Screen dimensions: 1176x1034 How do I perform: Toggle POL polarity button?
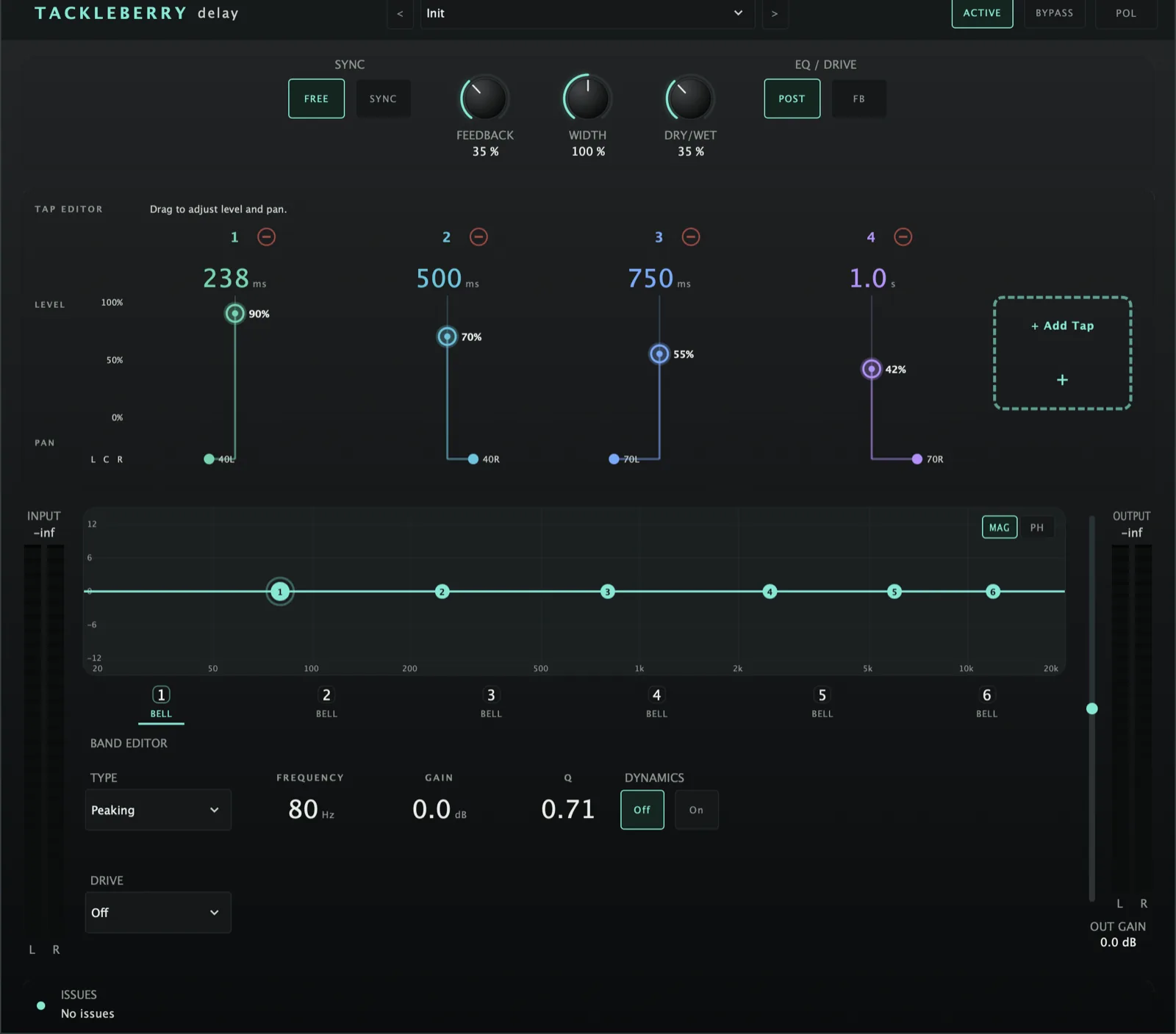tap(1126, 13)
